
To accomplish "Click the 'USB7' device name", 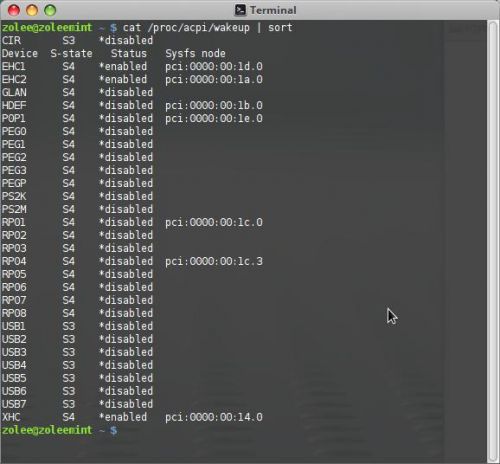I will [14, 404].
